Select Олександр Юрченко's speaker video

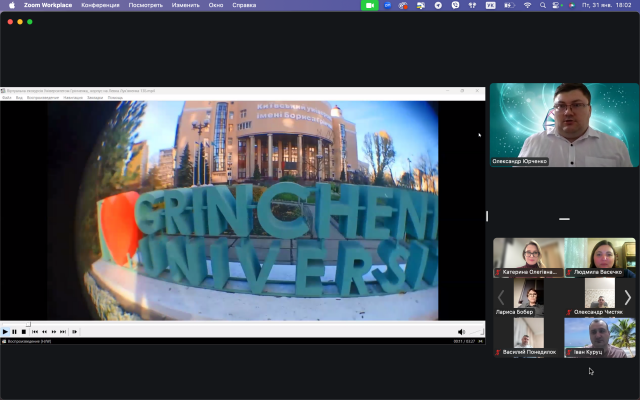pos(564,124)
